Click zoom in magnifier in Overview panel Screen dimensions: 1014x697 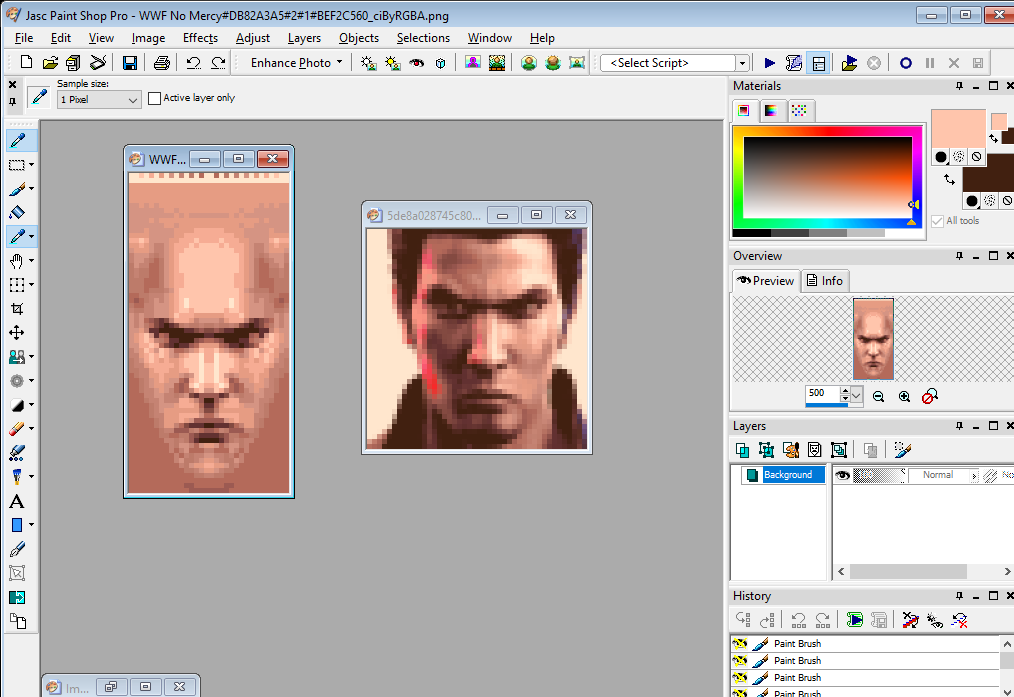click(x=904, y=397)
